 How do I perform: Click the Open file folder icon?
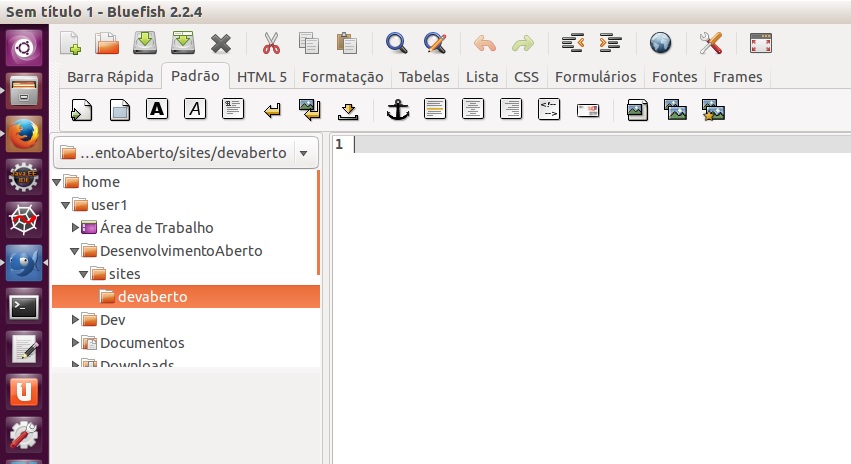107,43
